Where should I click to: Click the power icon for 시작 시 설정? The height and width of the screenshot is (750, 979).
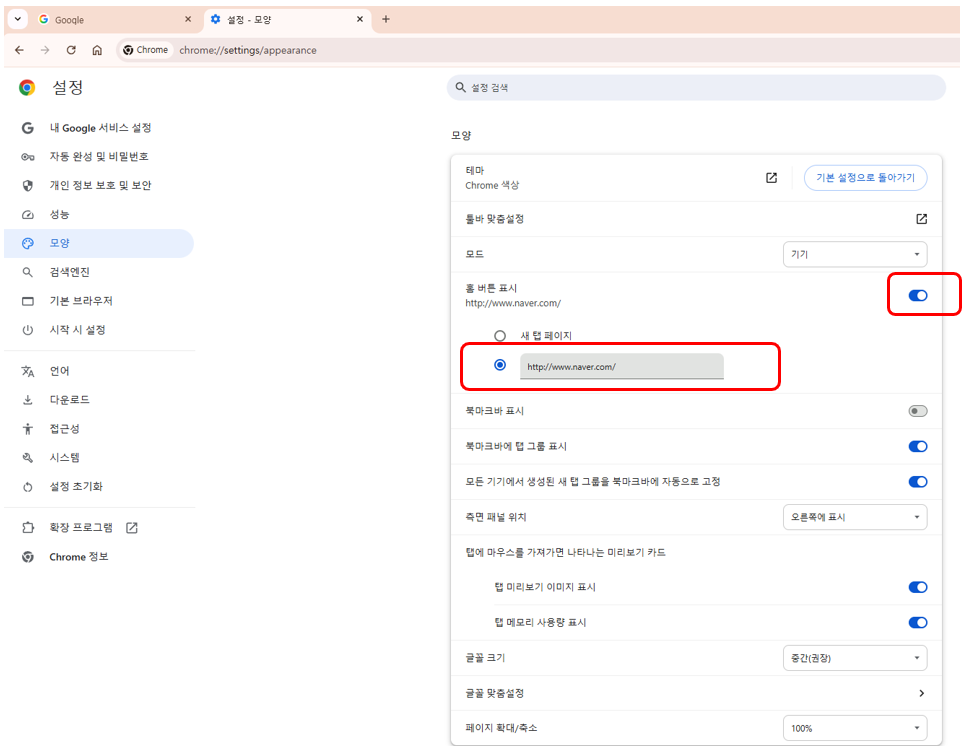tap(27, 330)
